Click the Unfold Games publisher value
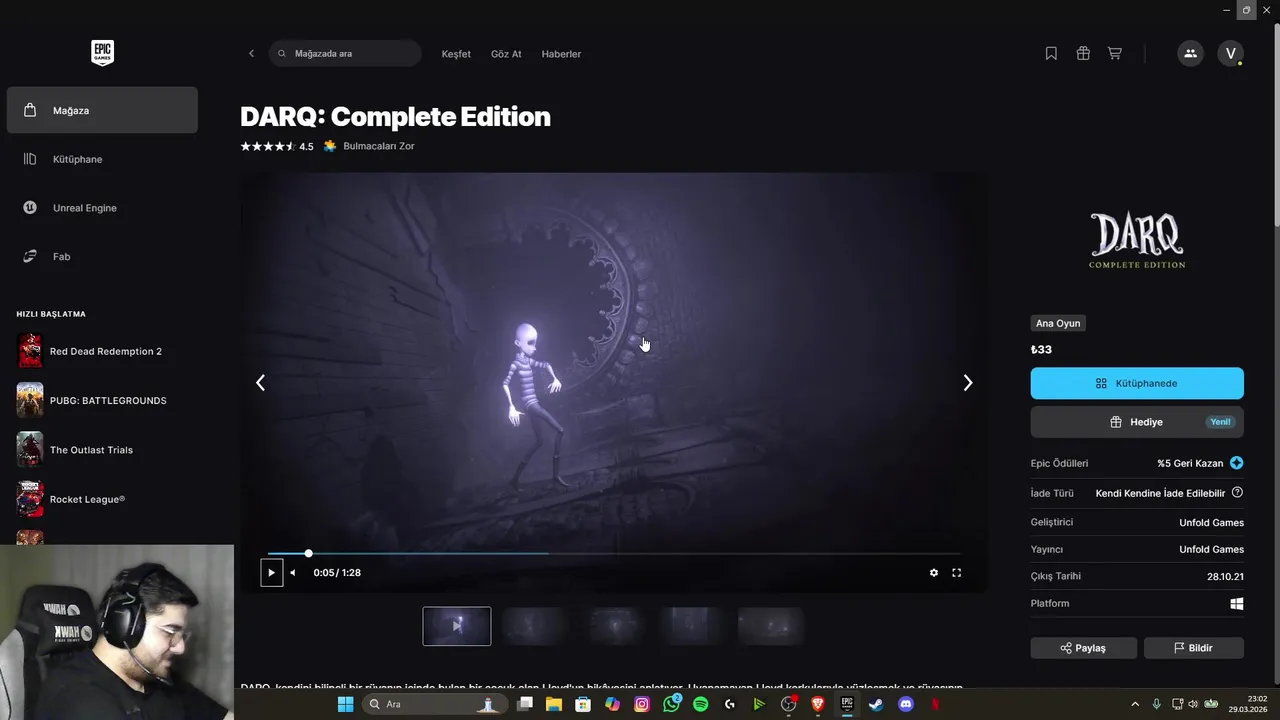Viewport: 1280px width, 720px height. click(1211, 549)
